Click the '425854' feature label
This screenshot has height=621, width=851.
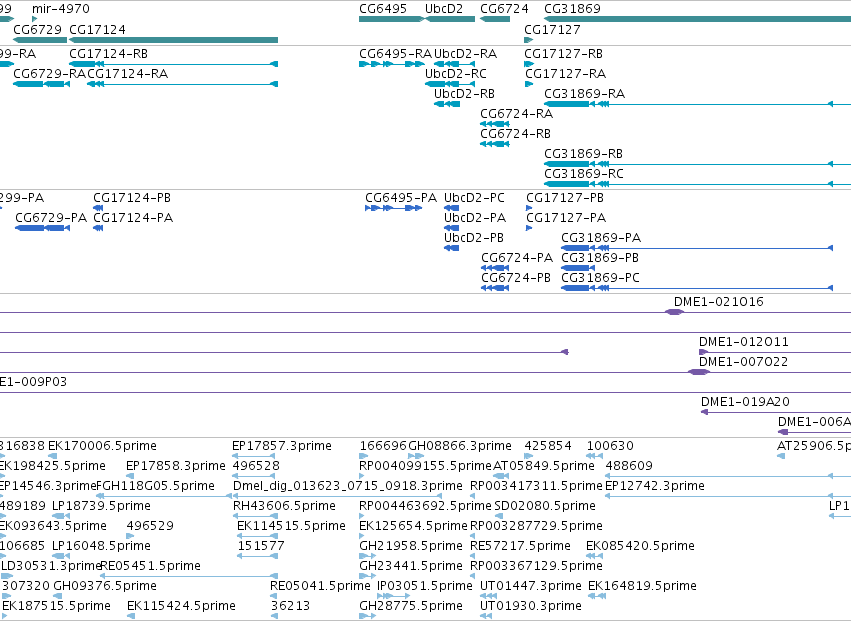pos(548,446)
